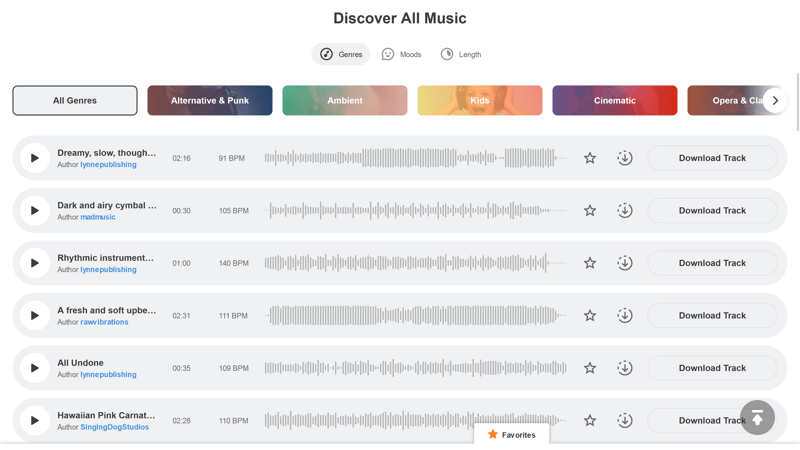Download Track for Dark and airy cymbal
The width and height of the screenshot is (800, 450).
(x=712, y=211)
